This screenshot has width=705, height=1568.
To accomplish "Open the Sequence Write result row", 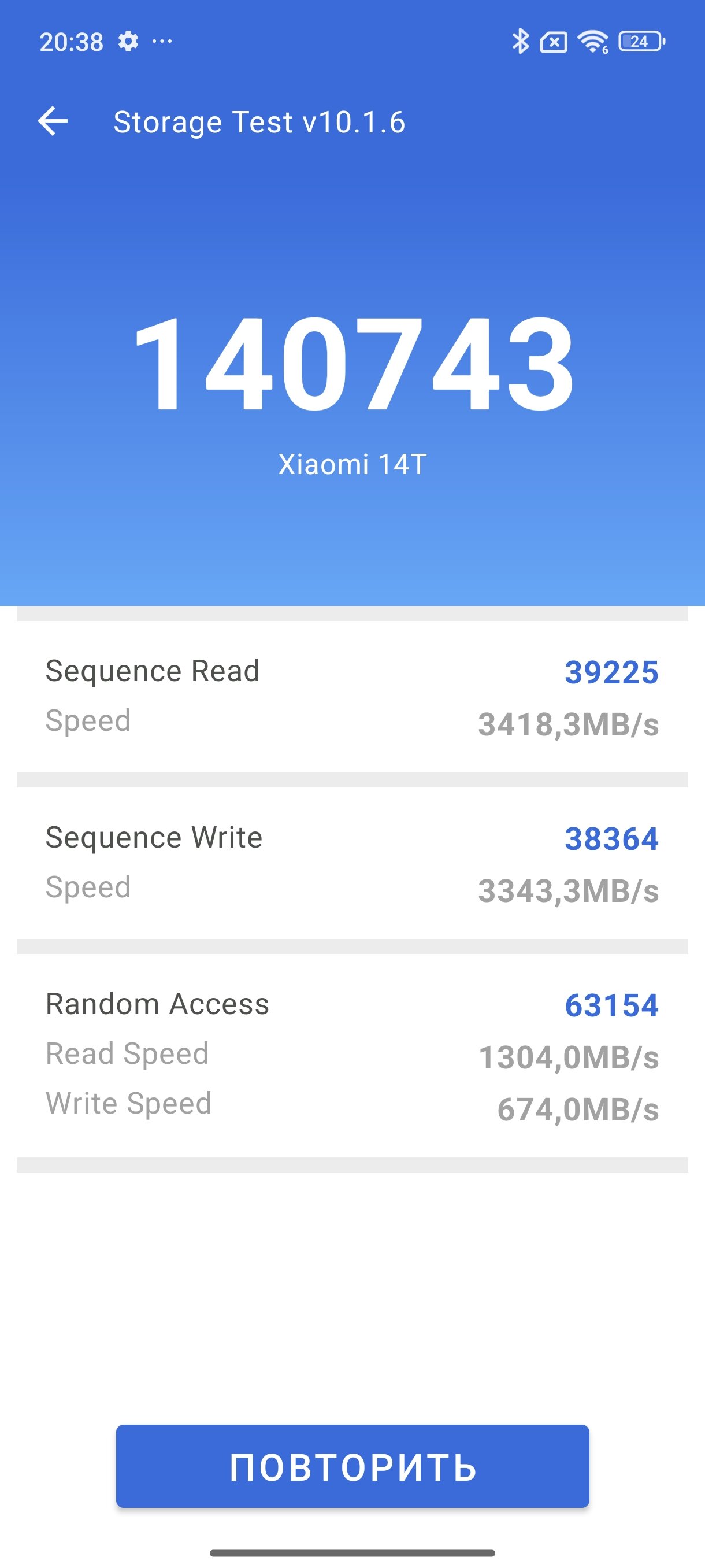I will click(352, 863).
